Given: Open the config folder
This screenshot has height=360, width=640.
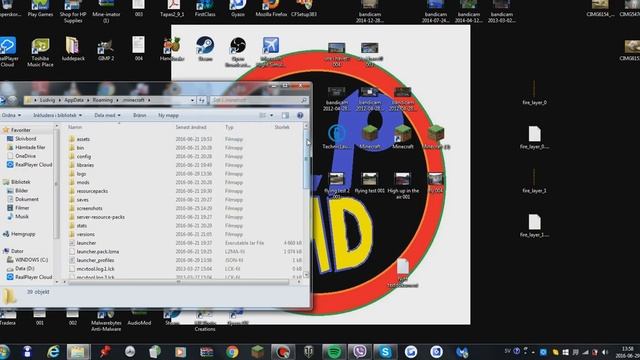Looking at the screenshot, I should click(84, 156).
